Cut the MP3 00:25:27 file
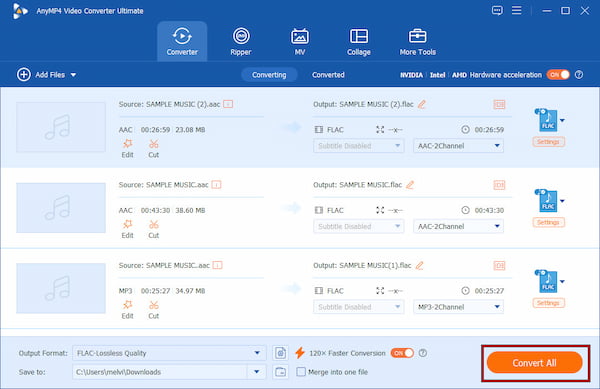 point(153,310)
